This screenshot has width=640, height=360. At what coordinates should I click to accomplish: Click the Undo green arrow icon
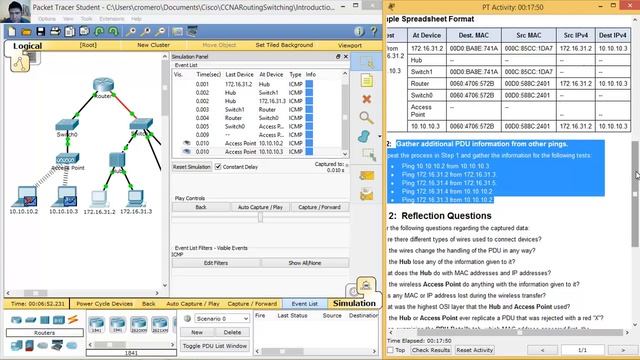pos(99,31)
